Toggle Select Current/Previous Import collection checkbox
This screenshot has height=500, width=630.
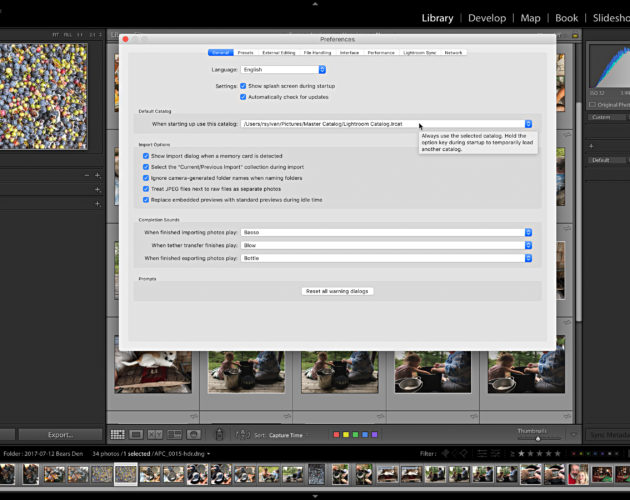click(x=146, y=167)
